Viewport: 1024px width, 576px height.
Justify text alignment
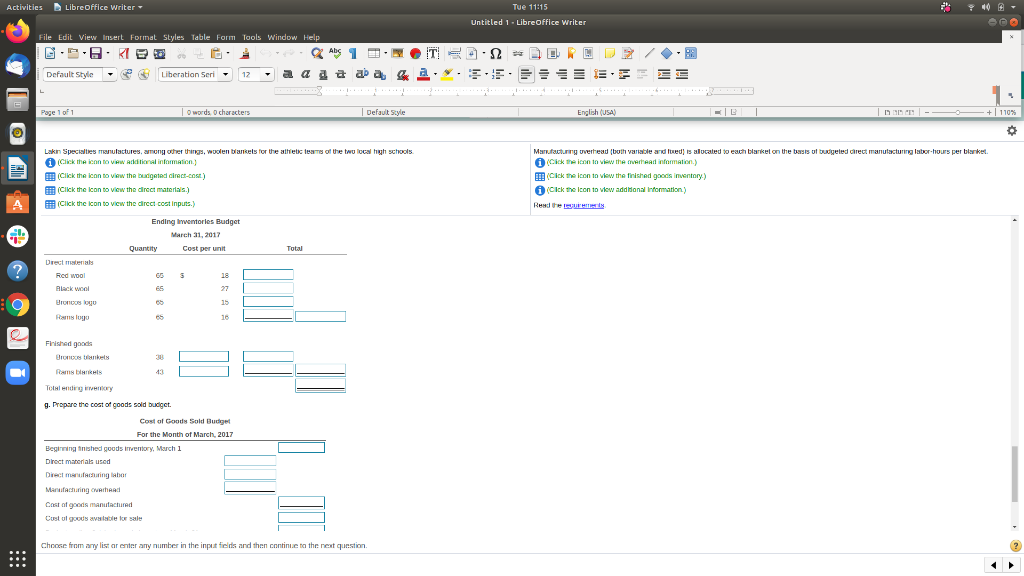[579, 74]
